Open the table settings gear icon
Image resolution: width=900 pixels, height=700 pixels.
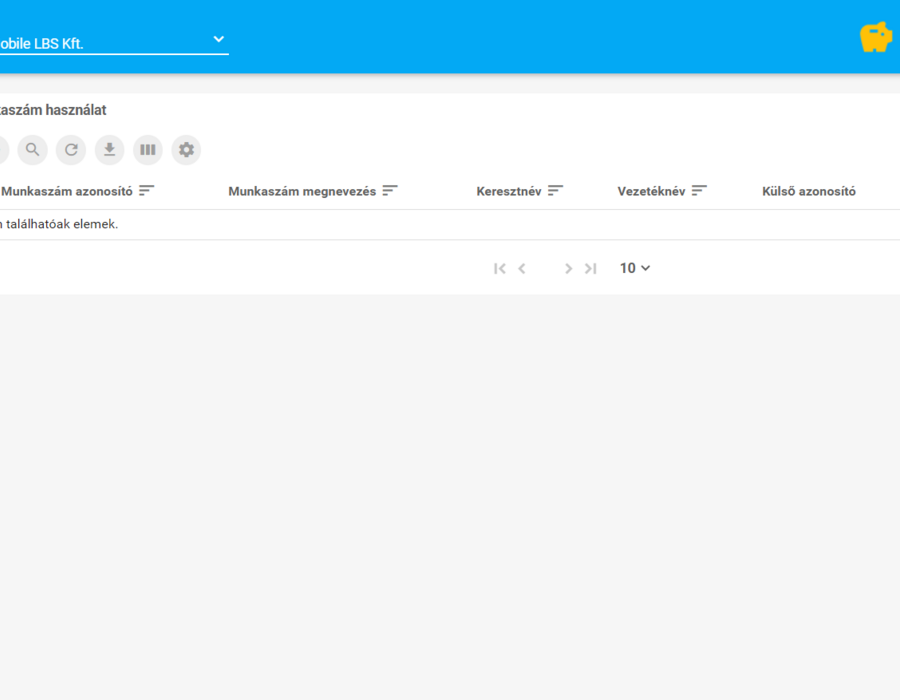(187, 150)
